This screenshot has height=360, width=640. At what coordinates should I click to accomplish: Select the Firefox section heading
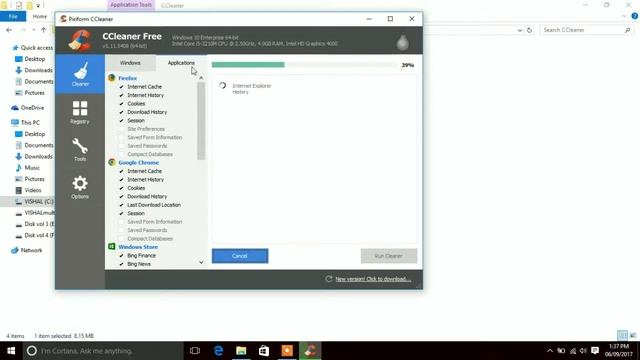click(x=128, y=78)
